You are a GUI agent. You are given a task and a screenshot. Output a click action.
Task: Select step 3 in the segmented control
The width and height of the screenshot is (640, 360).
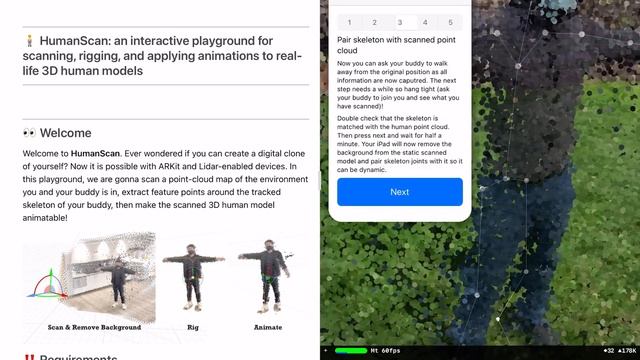[400, 22]
